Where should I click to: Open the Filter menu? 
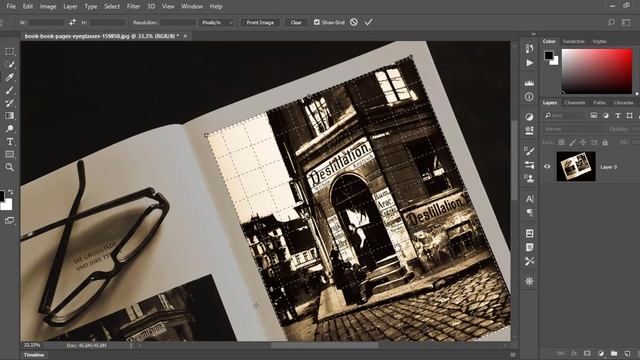[133, 7]
